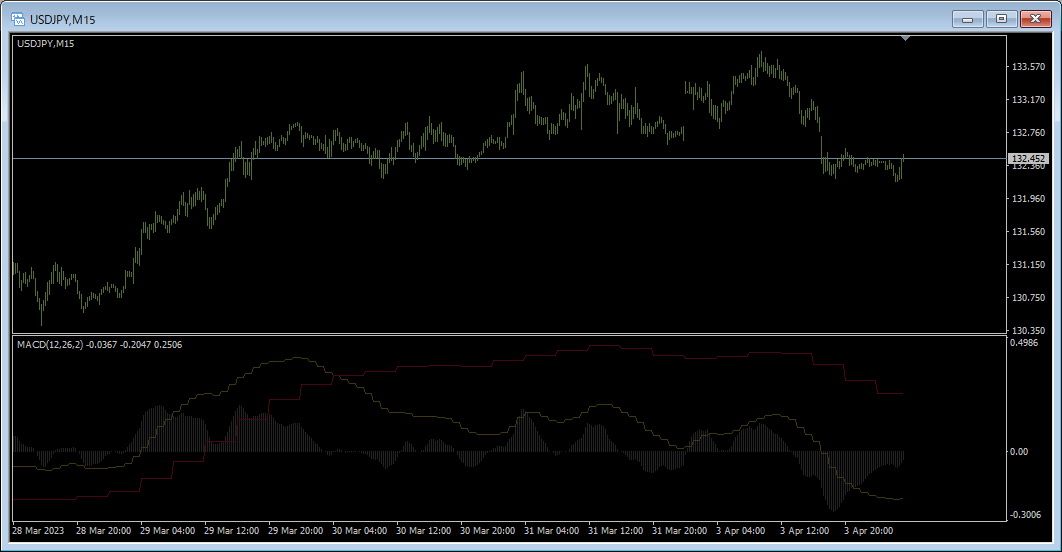
Task: Click the -0.3006 MACD scale value
Action: (1025, 515)
